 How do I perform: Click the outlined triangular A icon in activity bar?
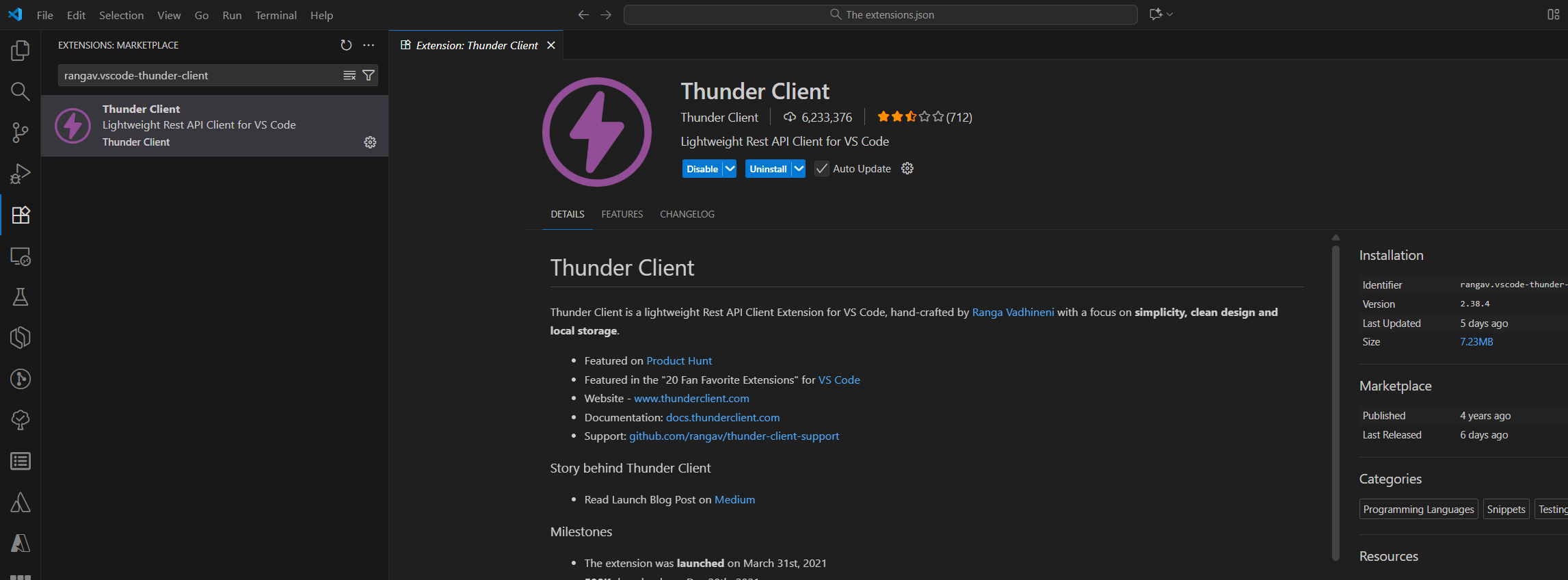pos(21,502)
